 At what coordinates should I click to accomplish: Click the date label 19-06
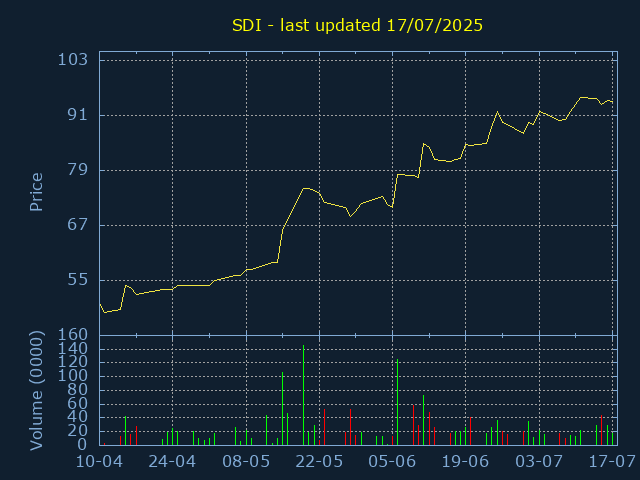(465, 462)
